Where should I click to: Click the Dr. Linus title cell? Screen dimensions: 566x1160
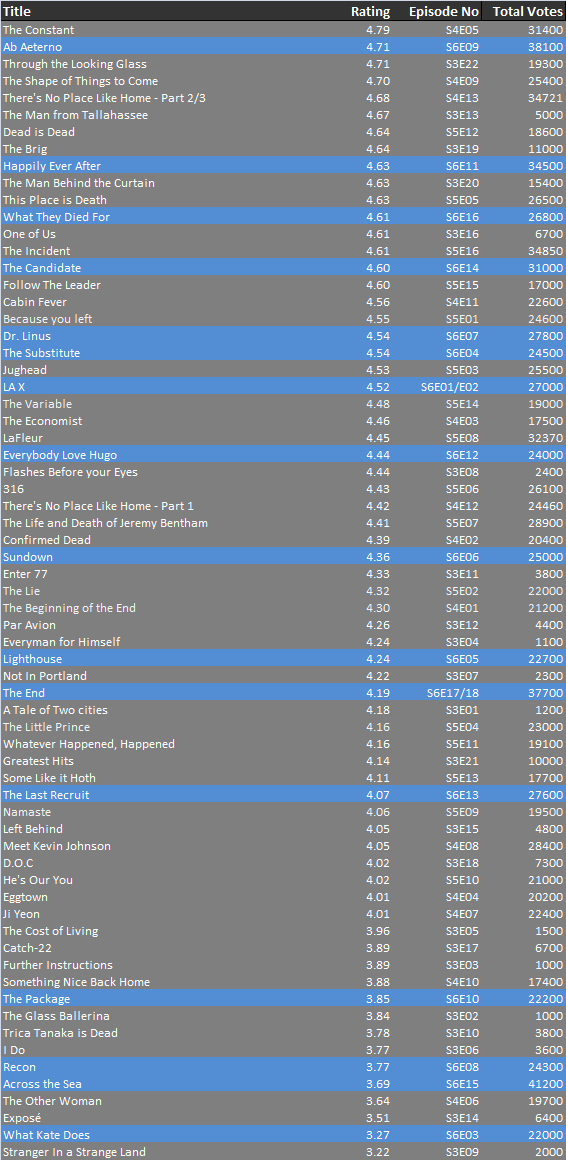pos(27,336)
